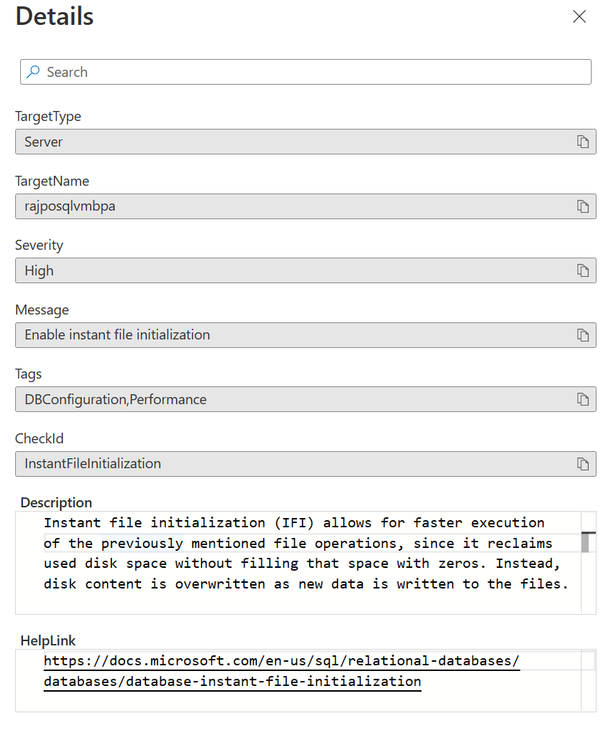This screenshot has width=611, height=750.
Task: Click the search magnifier icon
Action: click(x=34, y=72)
